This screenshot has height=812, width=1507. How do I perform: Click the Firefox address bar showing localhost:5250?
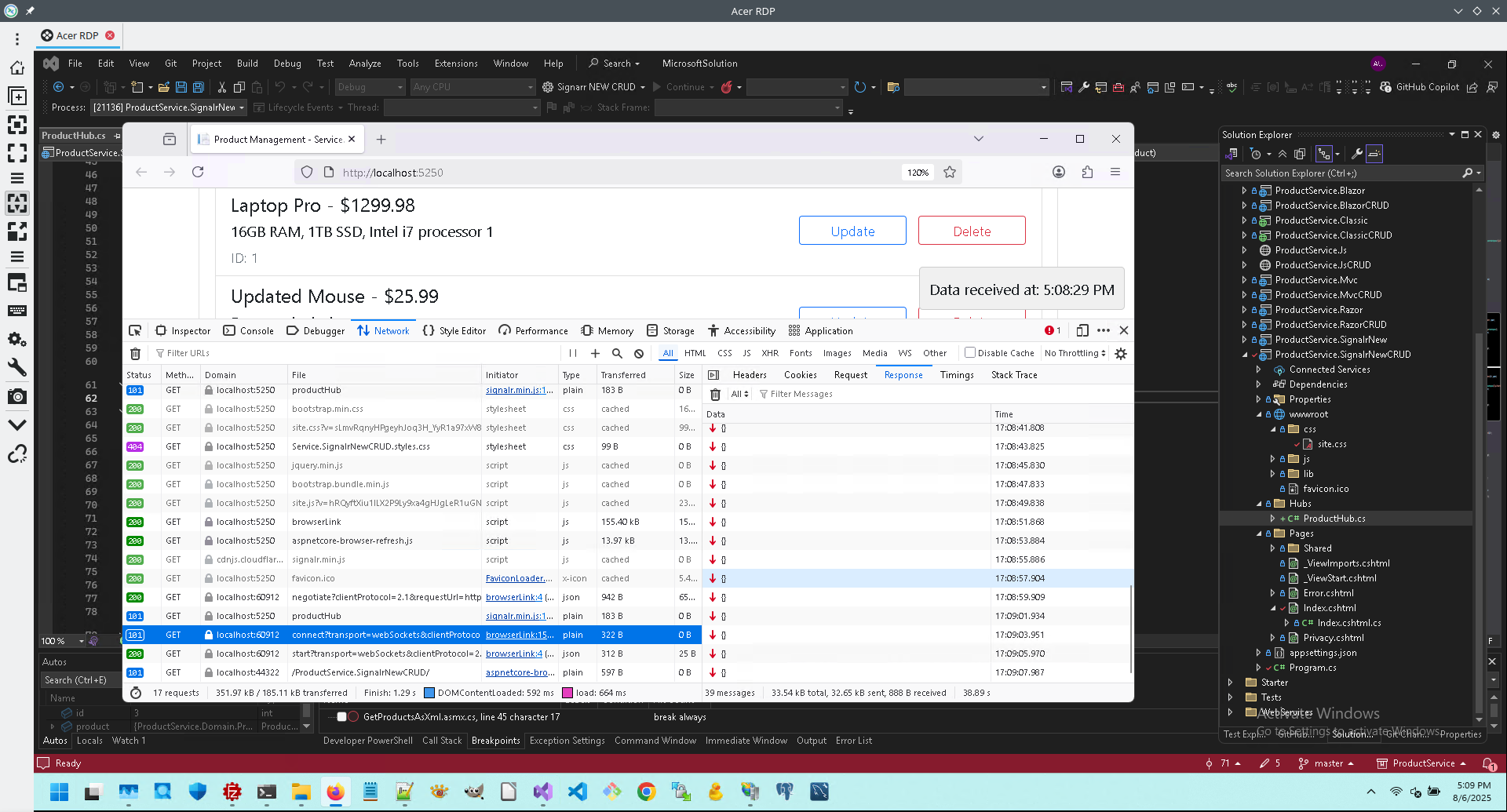tap(620, 173)
